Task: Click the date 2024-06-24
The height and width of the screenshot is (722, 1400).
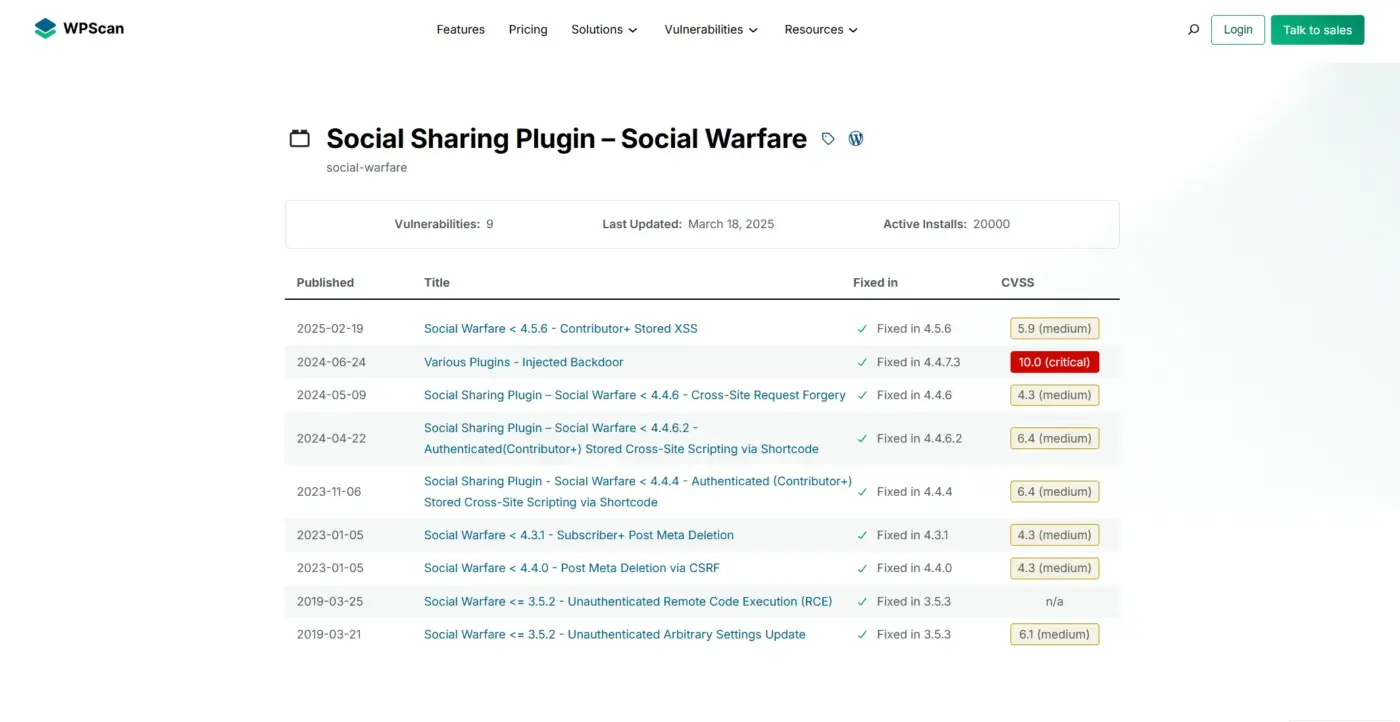Action: pyautogui.click(x=332, y=362)
